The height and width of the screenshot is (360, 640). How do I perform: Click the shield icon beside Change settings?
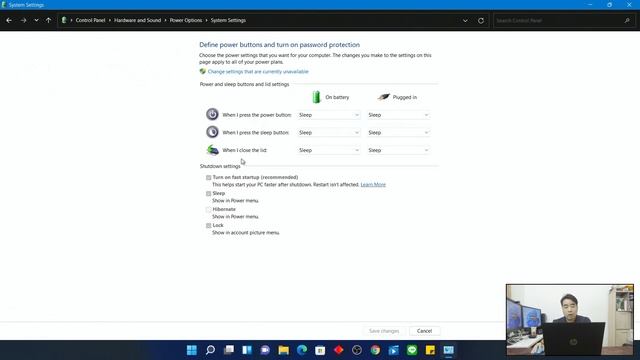[202, 71]
